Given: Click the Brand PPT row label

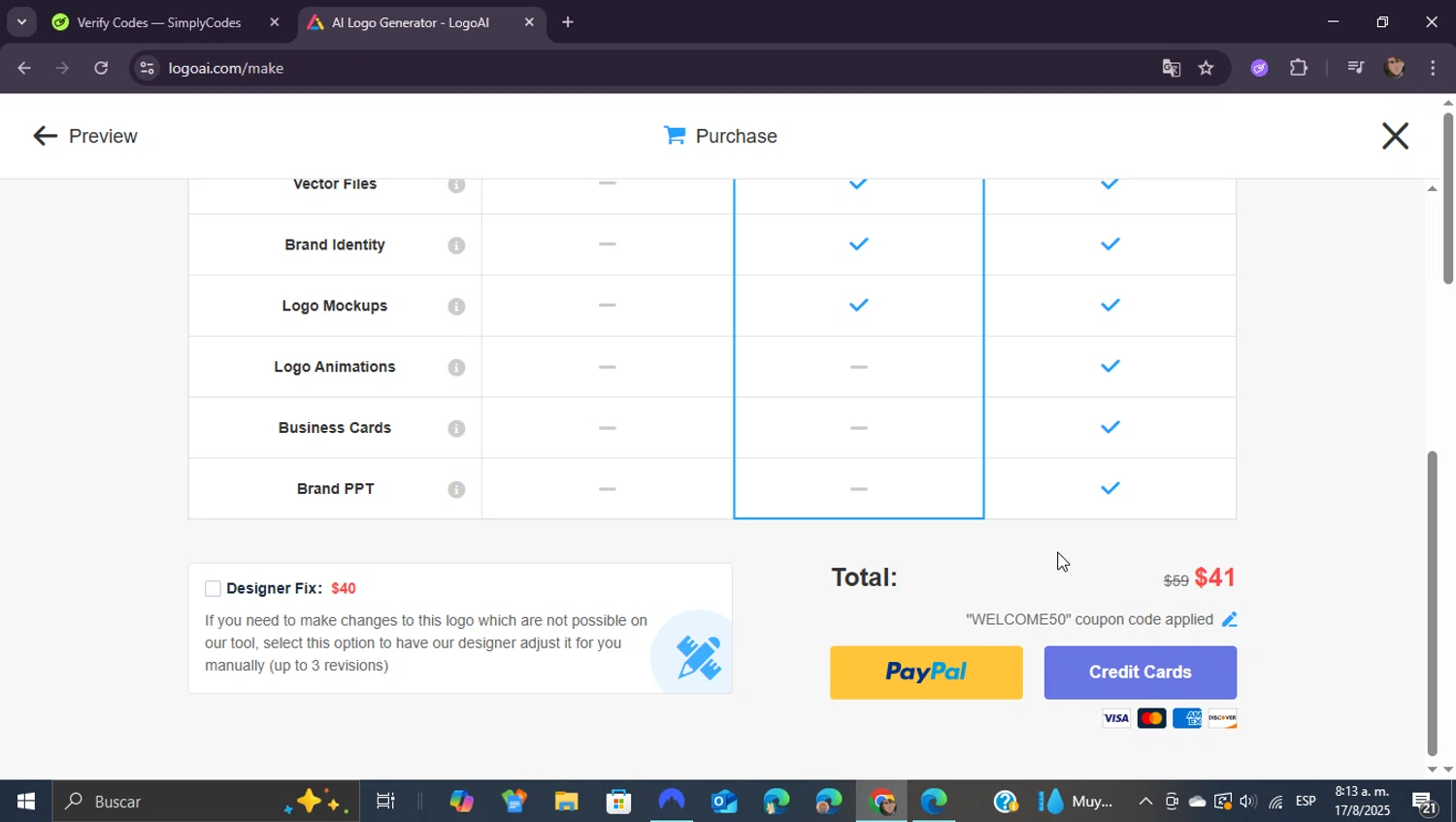Looking at the screenshot, I should [x=335, y=489].
